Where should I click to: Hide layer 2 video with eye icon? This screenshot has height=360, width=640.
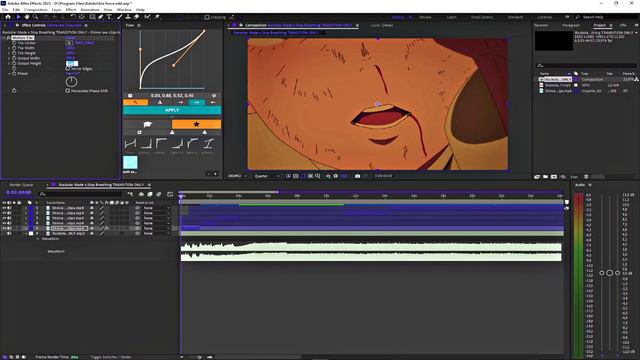point(4,213)
